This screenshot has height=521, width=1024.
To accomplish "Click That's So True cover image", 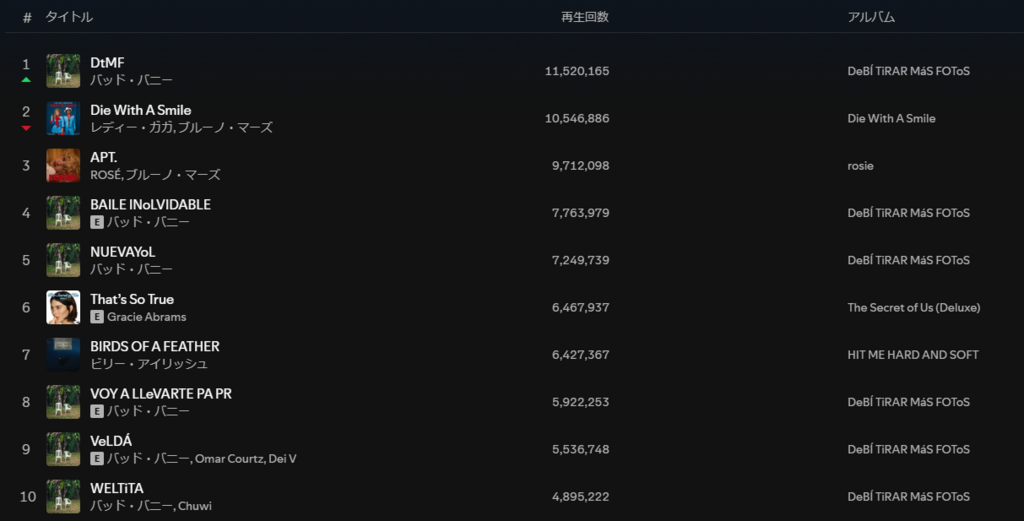I will [63, 307].
